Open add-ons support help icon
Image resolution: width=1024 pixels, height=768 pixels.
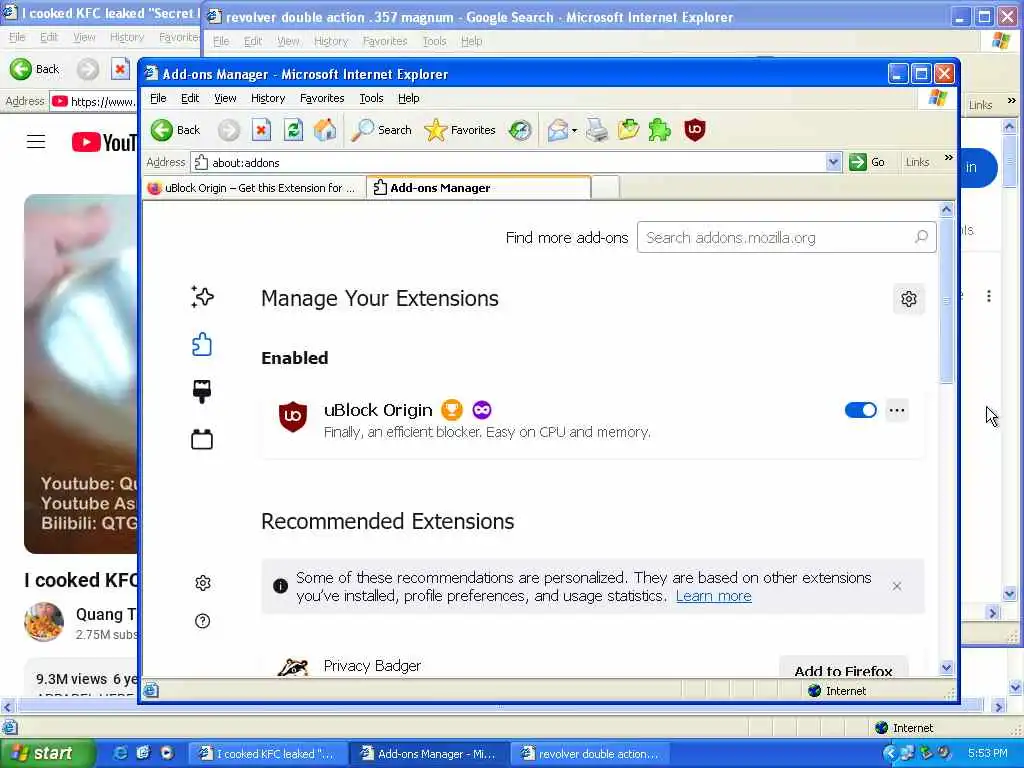pos(202,621)
